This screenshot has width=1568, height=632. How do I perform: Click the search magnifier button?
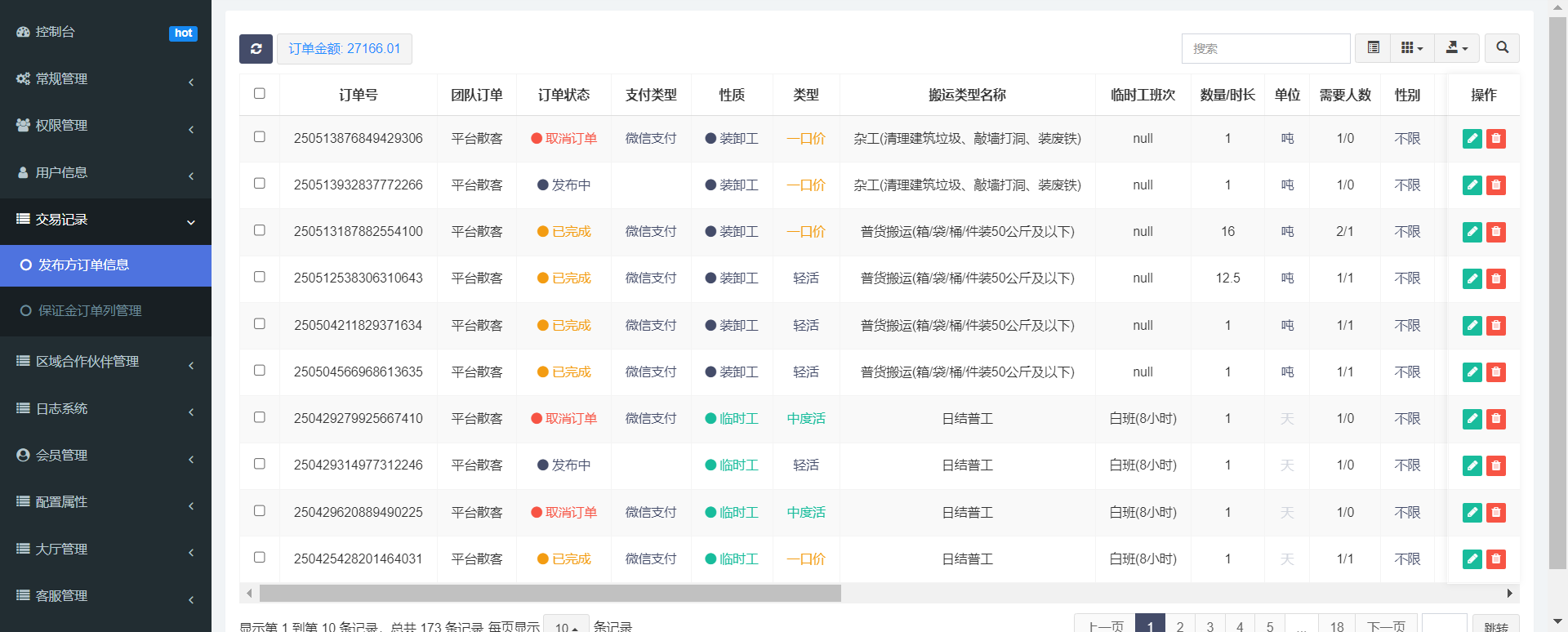click(x=1502, y=48)
